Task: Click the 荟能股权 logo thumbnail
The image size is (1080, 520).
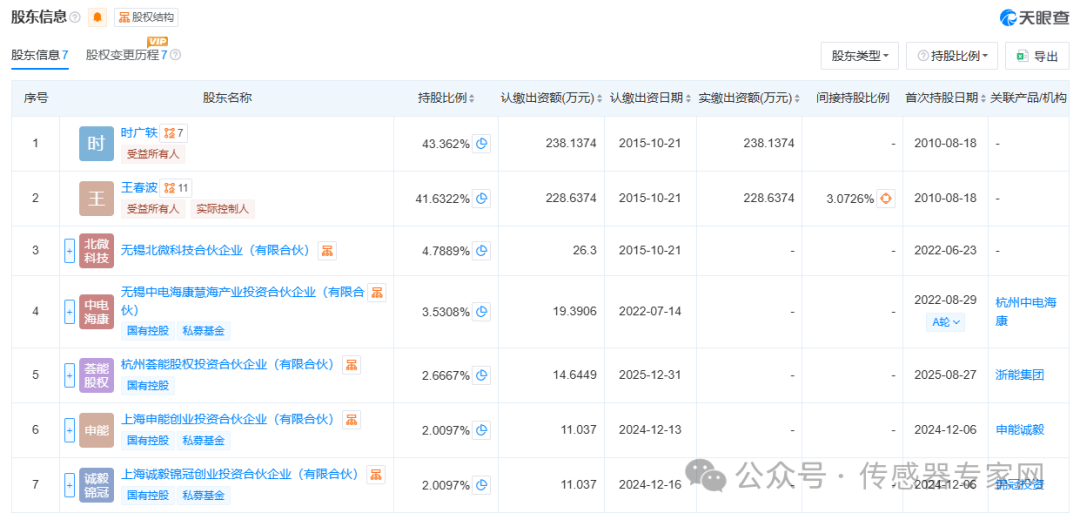Action: tap(96, 375)
